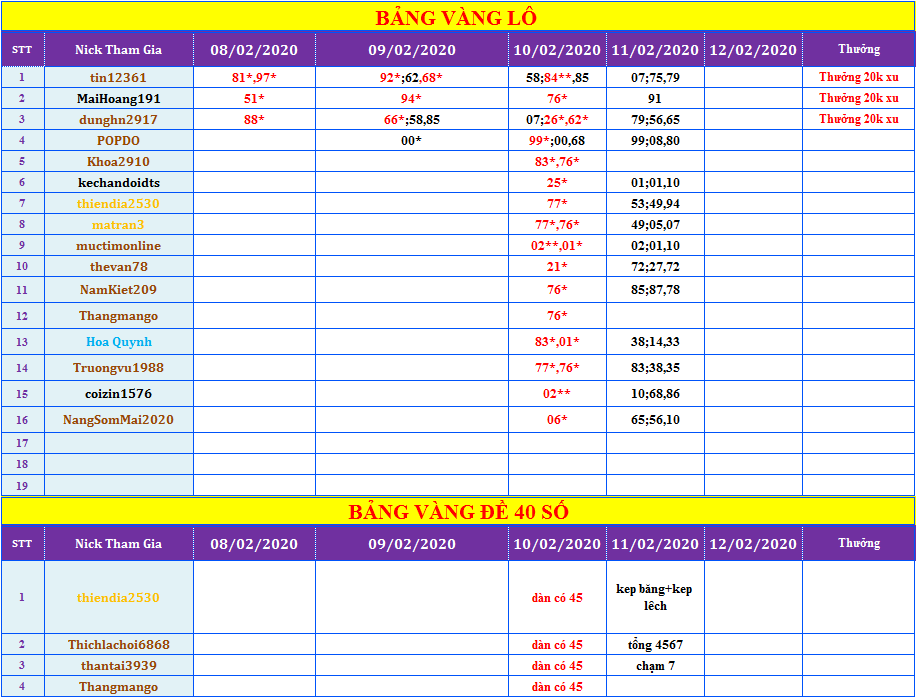Screen dimensions: 916x697
Task: Open the Thichlachoi6868 nickname
Action: [118, 645]
